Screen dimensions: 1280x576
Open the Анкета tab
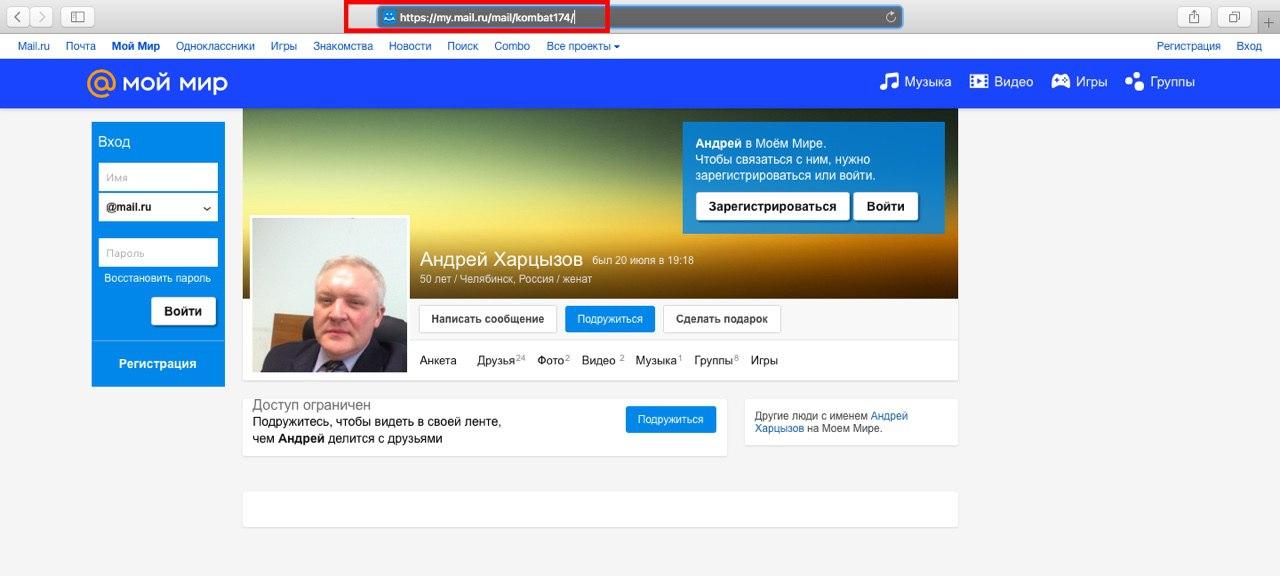point(438,360)
